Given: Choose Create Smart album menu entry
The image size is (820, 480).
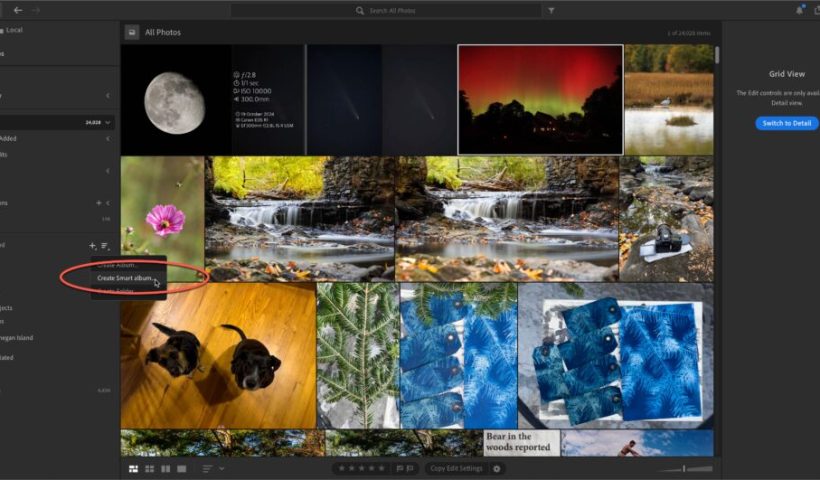Looking at the screenshot, I should (x=126, y=278).
